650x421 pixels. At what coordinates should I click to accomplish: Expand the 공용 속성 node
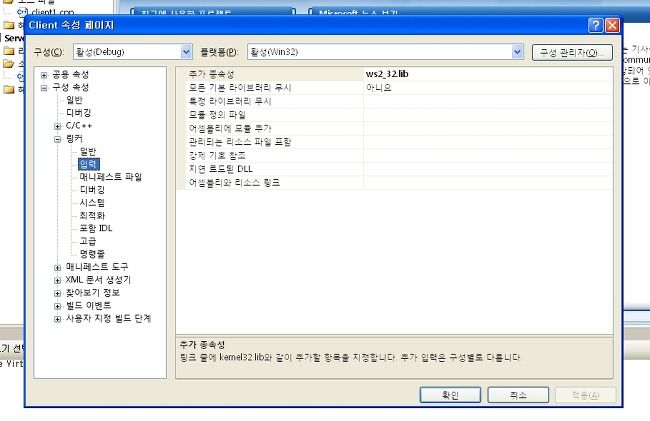point(44,75)
